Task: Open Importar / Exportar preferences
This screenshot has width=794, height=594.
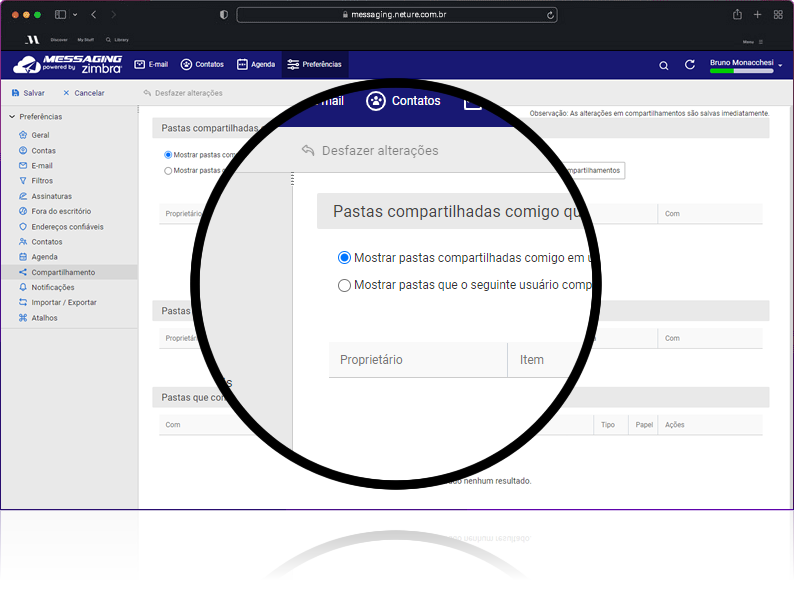Action: pyautogui.click(x=64, y=302)
